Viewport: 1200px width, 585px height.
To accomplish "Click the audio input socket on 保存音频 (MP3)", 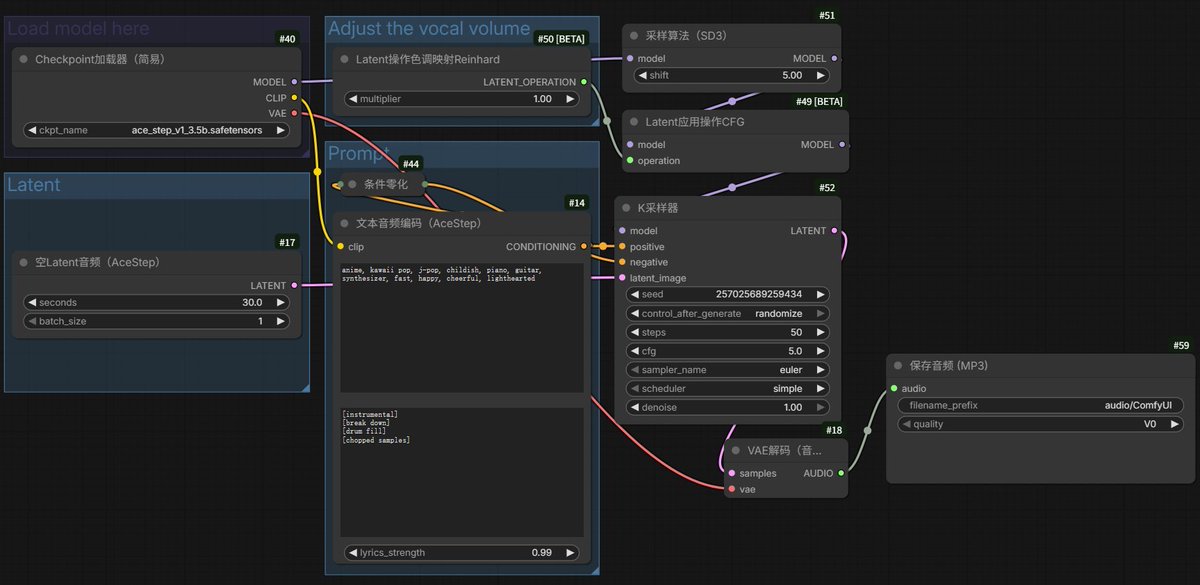I will (x=894, y=388).
